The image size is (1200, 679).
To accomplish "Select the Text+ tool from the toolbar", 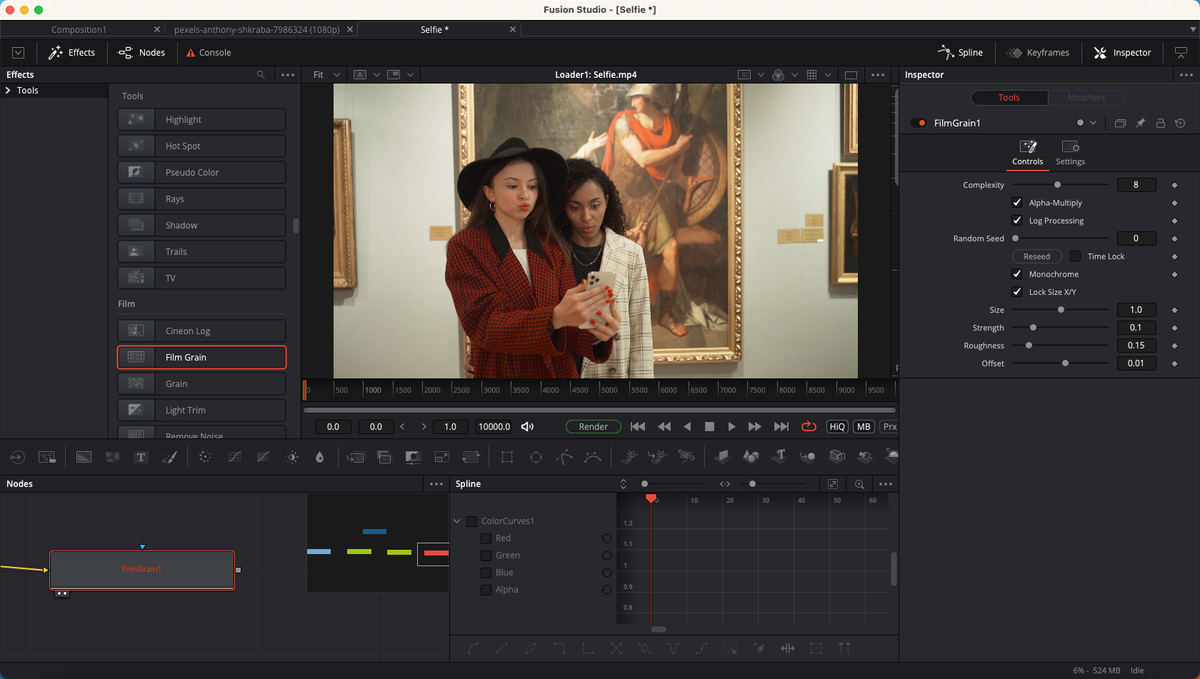I will pos(141,457).
